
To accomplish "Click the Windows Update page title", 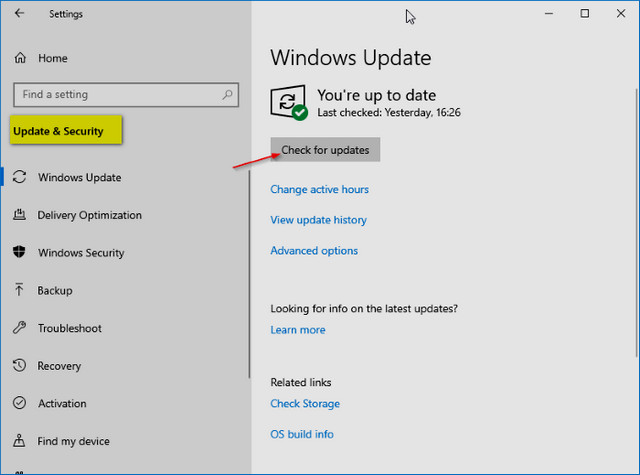I will click(x=351, y=58).
